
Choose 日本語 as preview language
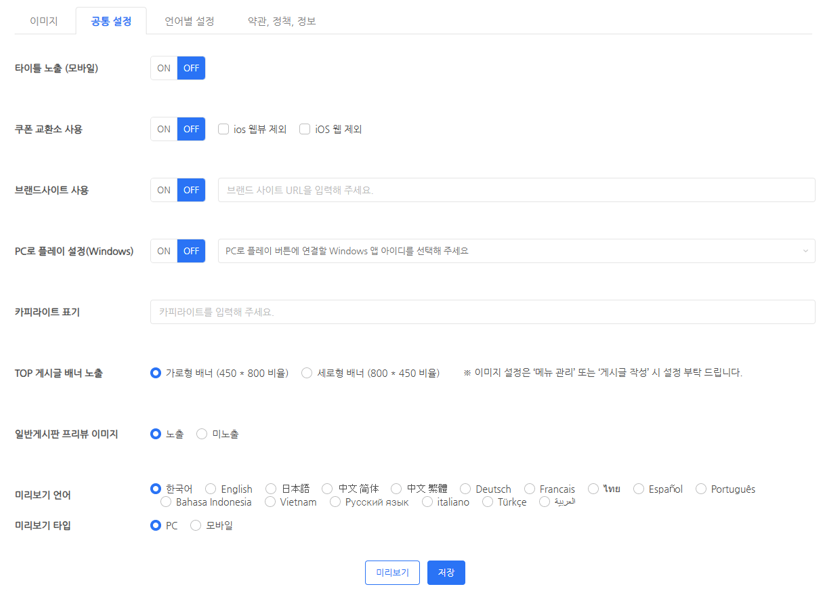[x=271, y=489]
